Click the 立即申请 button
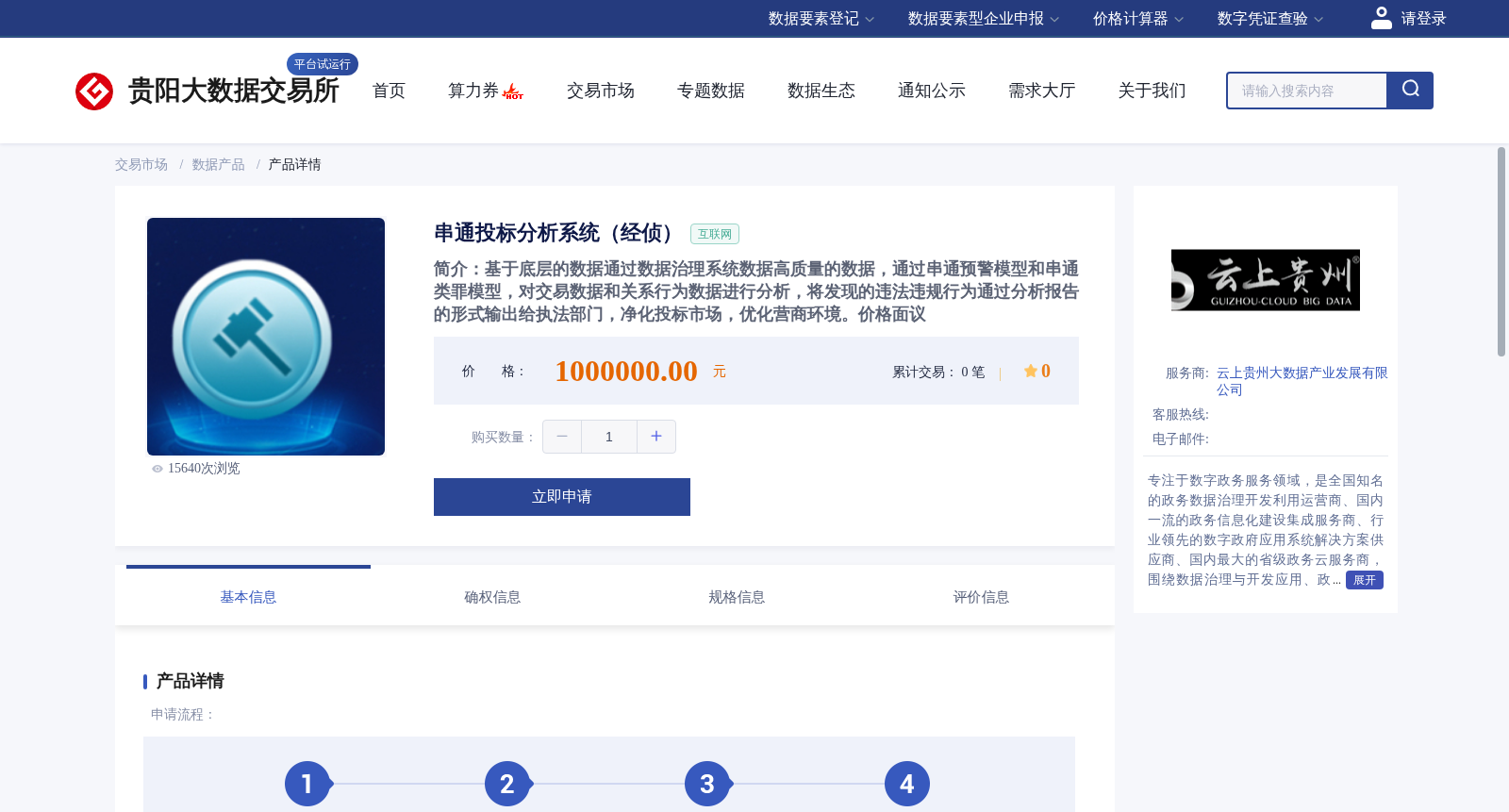Image resolution: width=1509 pixels, height=812 pixels. (562, 497)
